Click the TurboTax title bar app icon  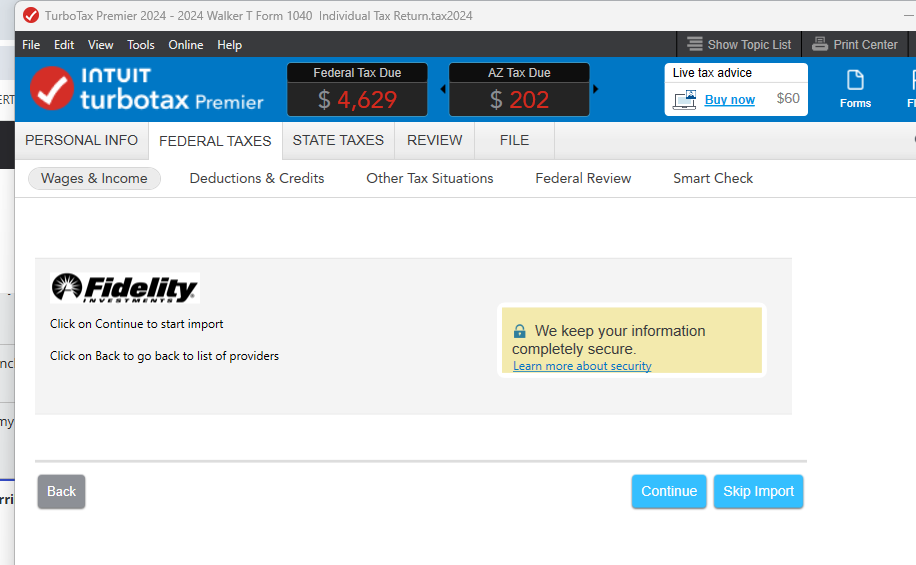31,16
